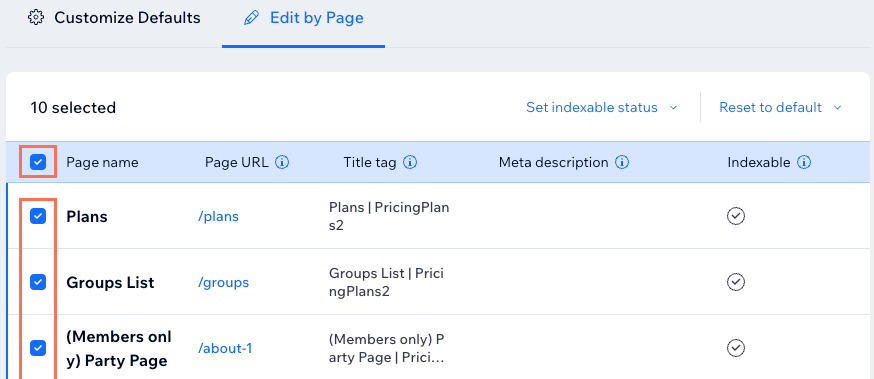Click the Indexable checkmark for Plans row
The height and width of the screenshot is (379, 874).
click(736, 216)
